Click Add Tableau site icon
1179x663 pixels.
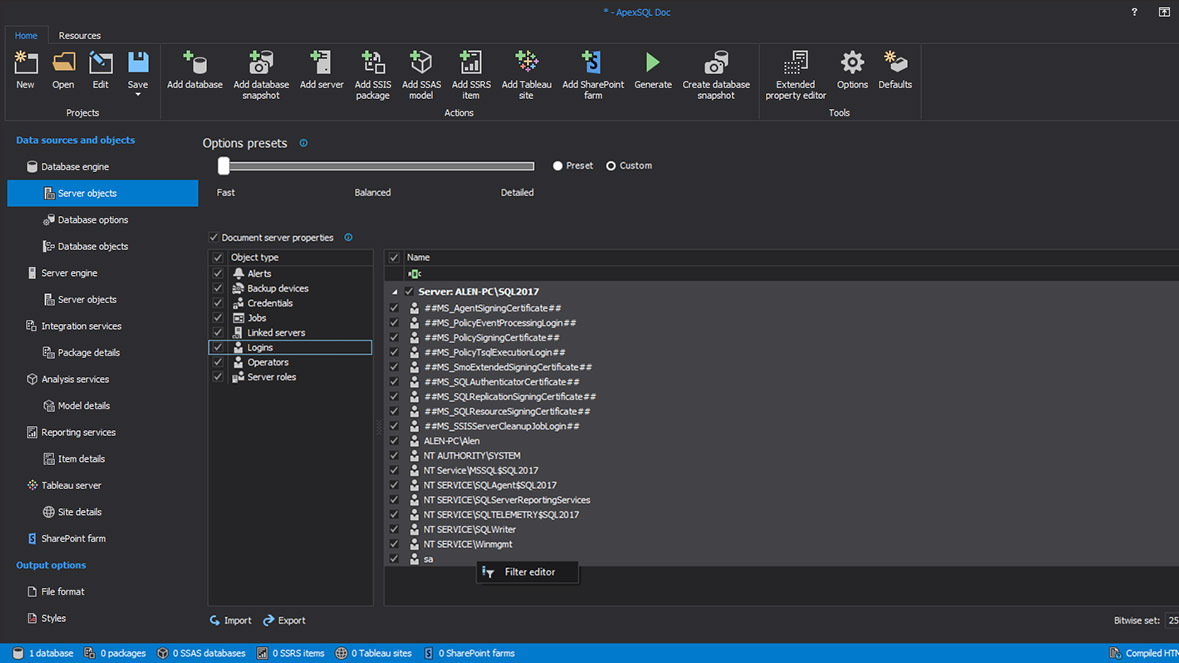[x=526, y=62]
